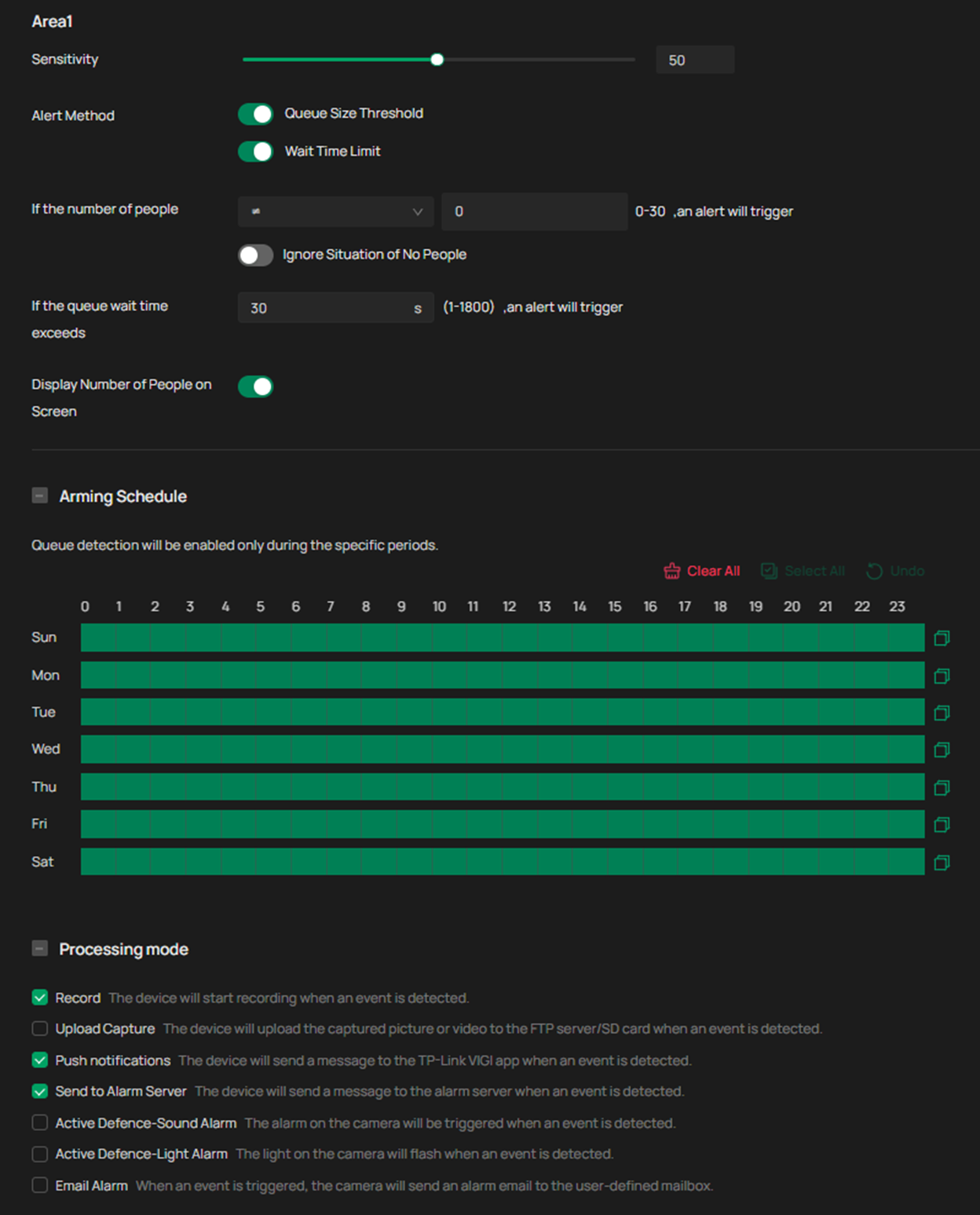
Task: Toggle Display Number of People on Screen
Action: (255, 386)
